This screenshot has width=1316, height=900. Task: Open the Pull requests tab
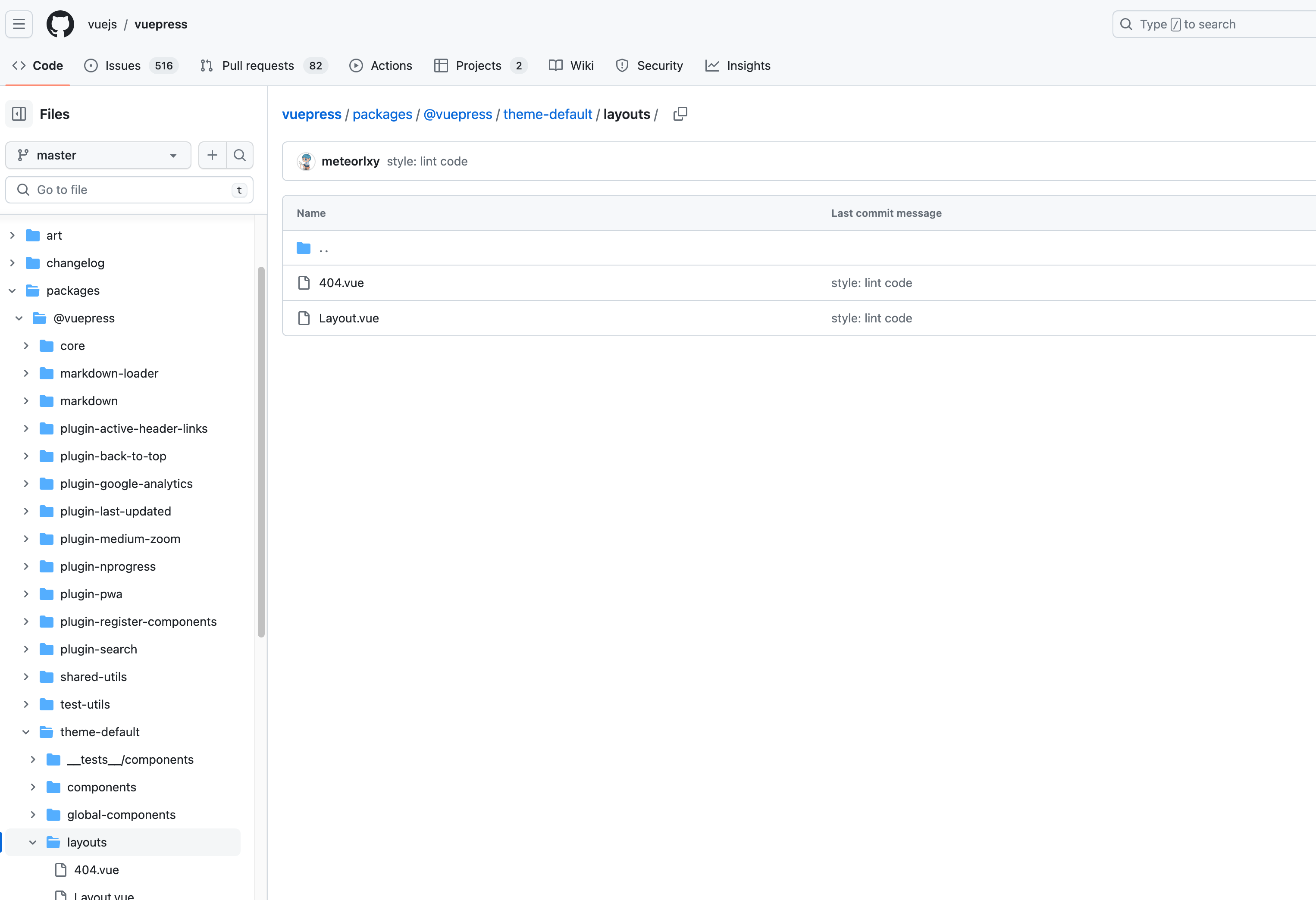coord(264,66)
